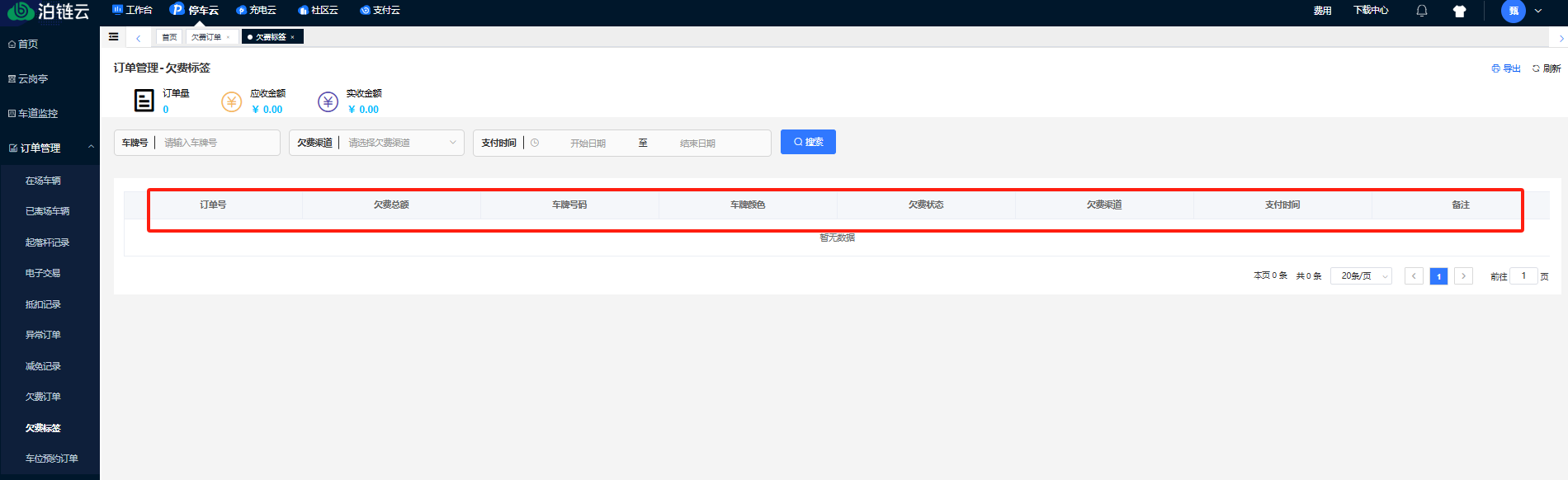Click the clock icon in 支付时间
Image resolution: width=1568 pixels, height=480 pixels.
click(x=535, y=143)
